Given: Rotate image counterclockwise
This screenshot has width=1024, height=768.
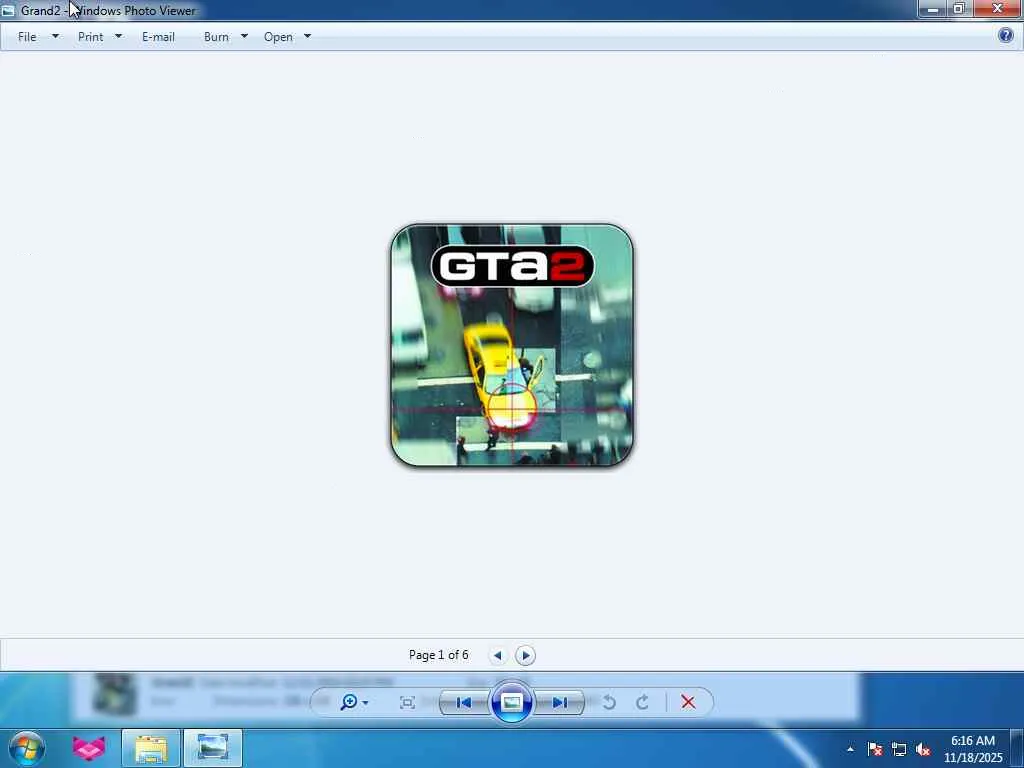Looking at the screenshot, I should 609,702.
